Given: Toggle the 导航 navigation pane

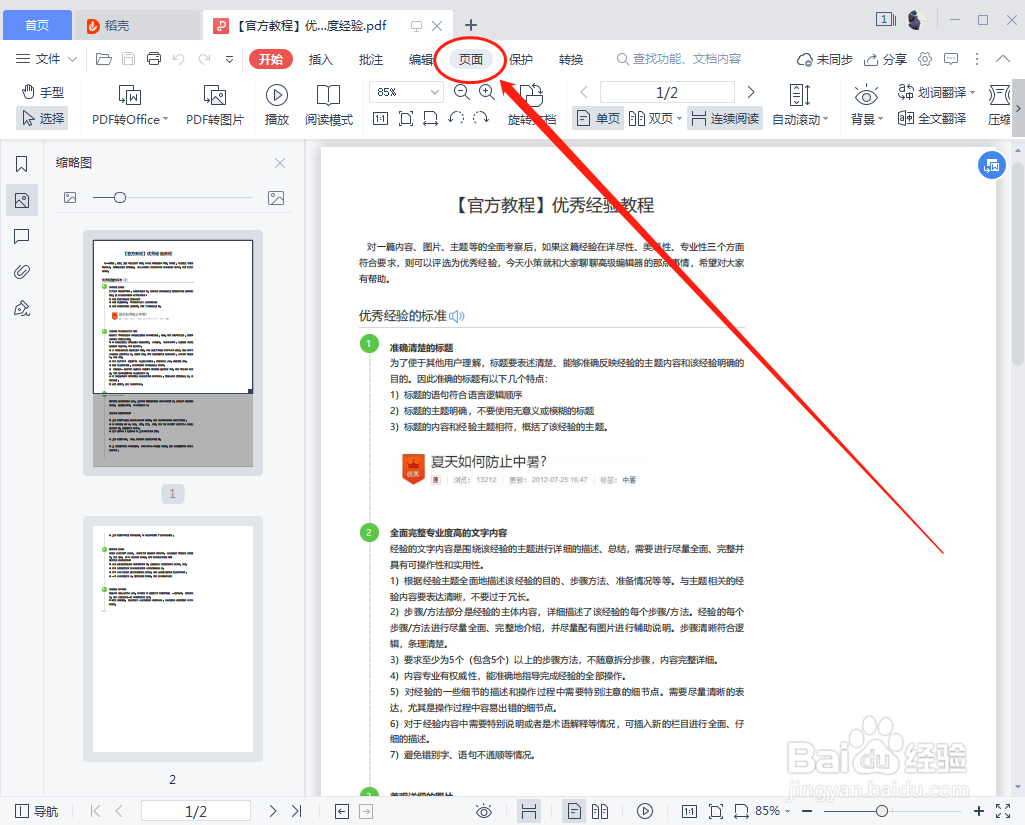Looking at the screenshot, I should [x=37, y=811].
